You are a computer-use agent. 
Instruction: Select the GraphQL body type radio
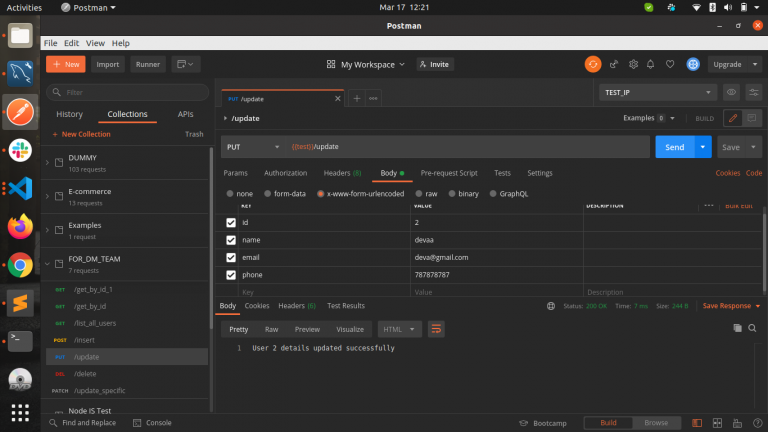pyautogui.click(x=493, y=193)
